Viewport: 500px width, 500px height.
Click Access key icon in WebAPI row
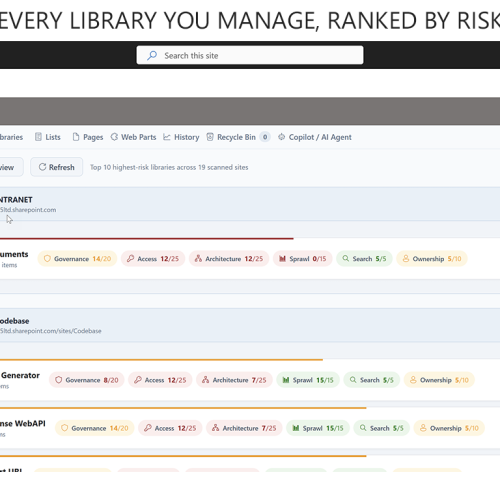click(x=148, y=428)
